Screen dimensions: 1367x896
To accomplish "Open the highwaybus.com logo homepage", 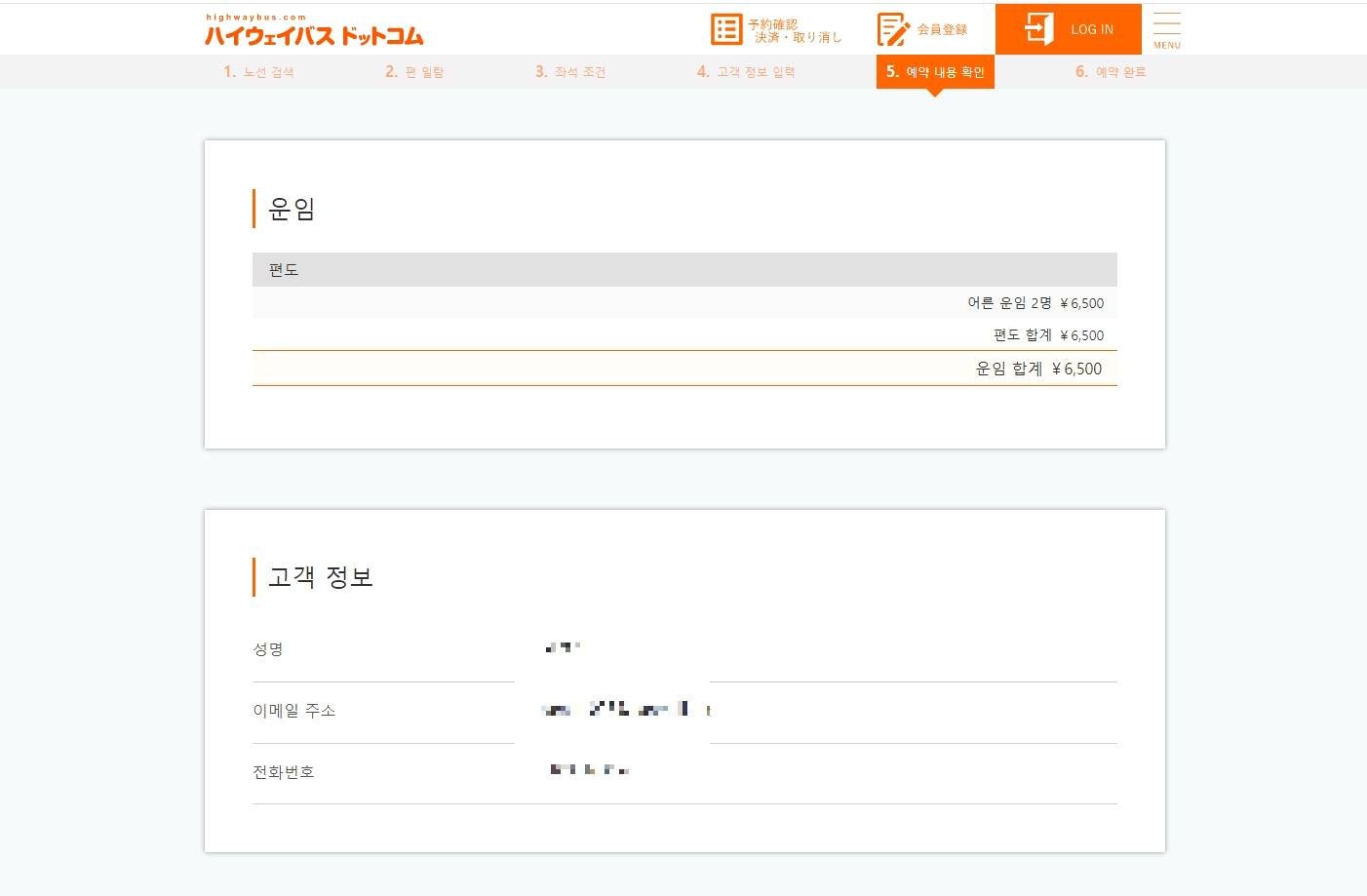I will click(314, 30).
